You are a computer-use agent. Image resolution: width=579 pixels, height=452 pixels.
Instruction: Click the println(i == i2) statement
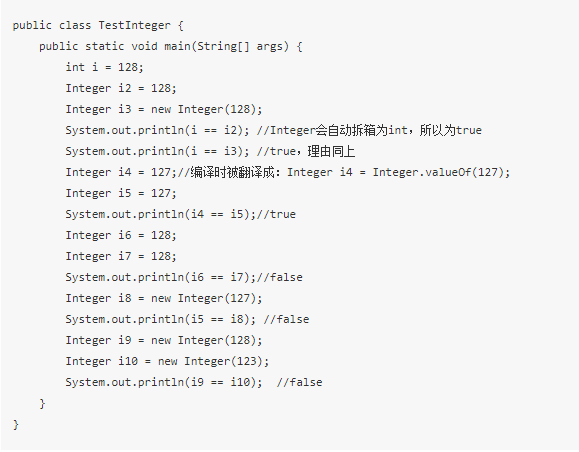(x=157, y=130)
